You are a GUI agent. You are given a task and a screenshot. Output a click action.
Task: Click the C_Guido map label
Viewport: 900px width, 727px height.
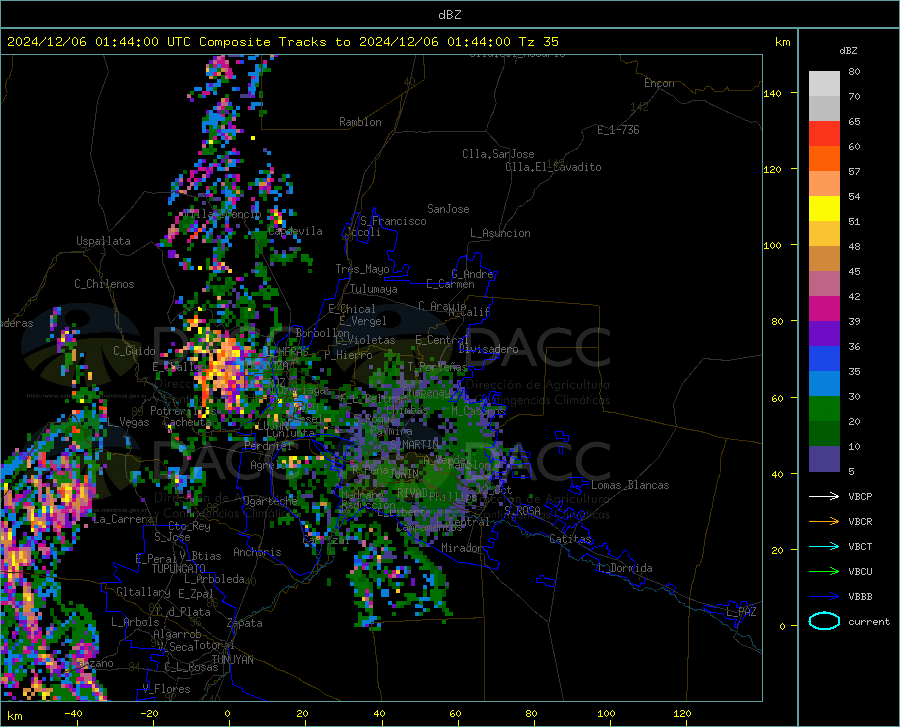click(x=134, y=351)
